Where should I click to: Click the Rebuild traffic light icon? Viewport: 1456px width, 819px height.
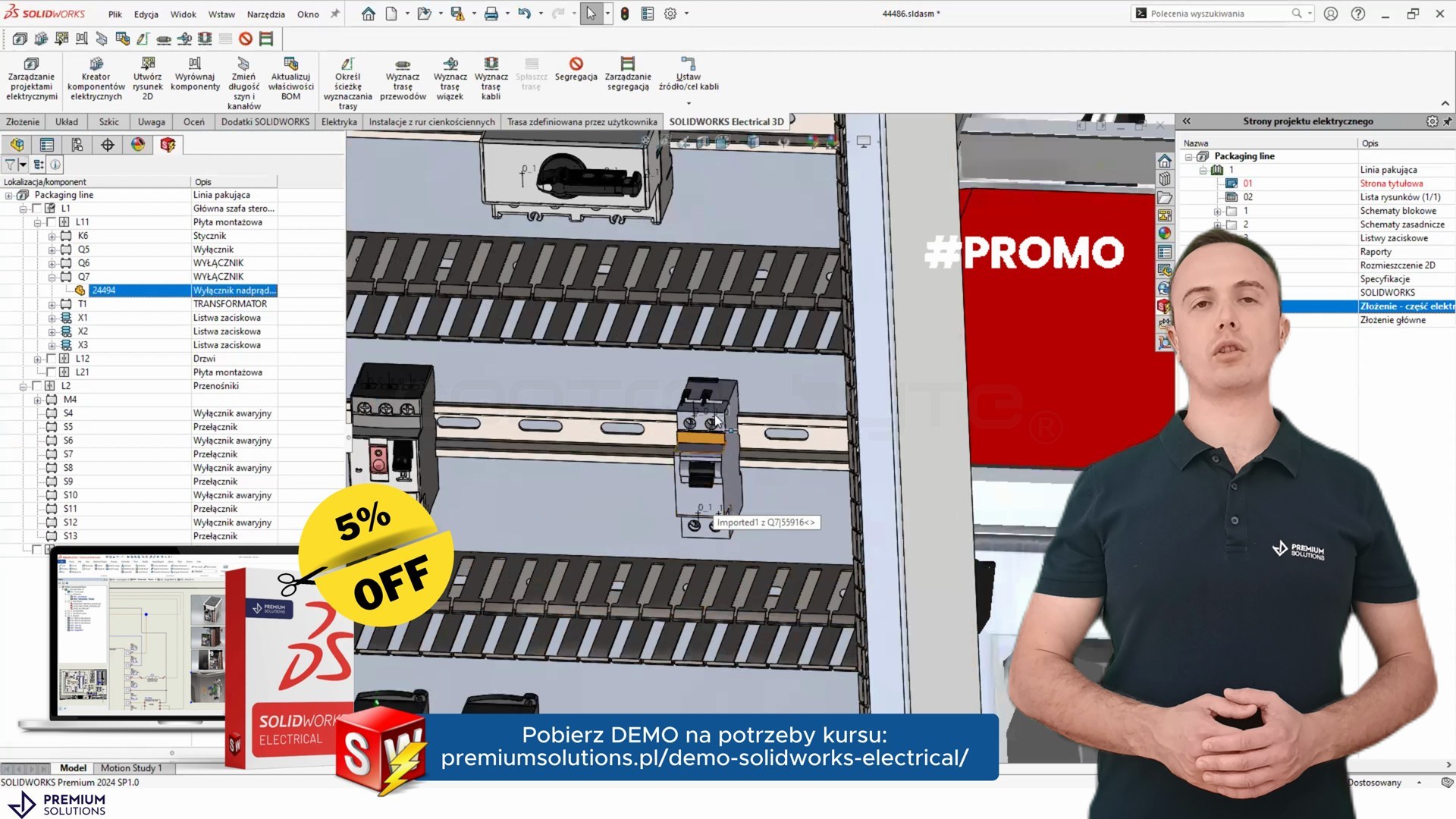pyautogui.click(x=624, y=14)
